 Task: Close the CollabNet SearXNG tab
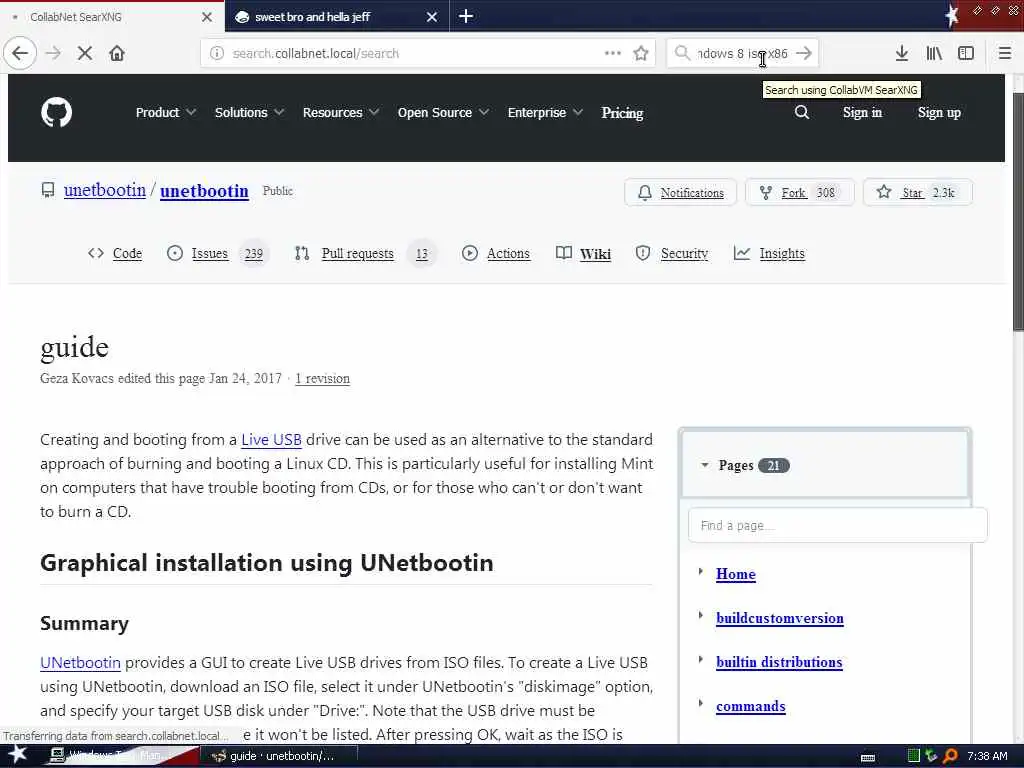click(207, 17)
